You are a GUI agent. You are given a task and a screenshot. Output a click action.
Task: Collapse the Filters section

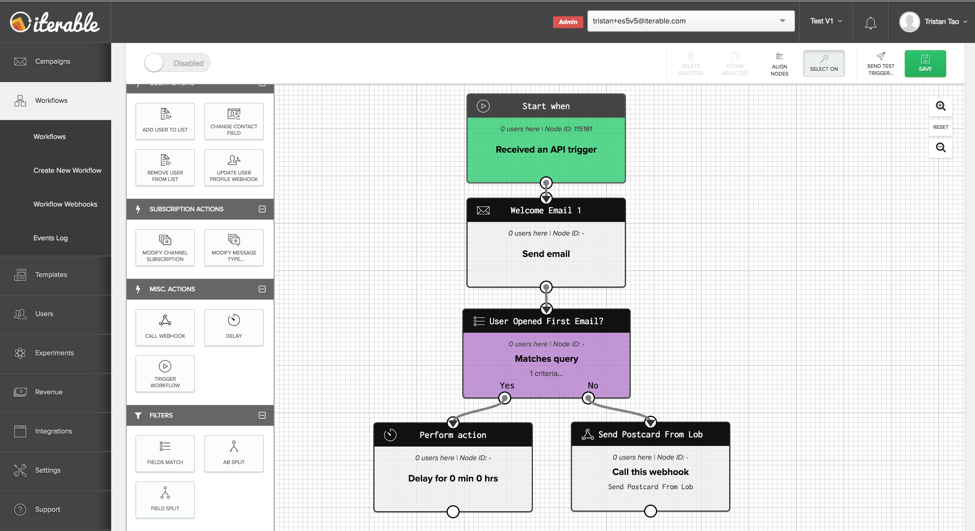point(262,415)
